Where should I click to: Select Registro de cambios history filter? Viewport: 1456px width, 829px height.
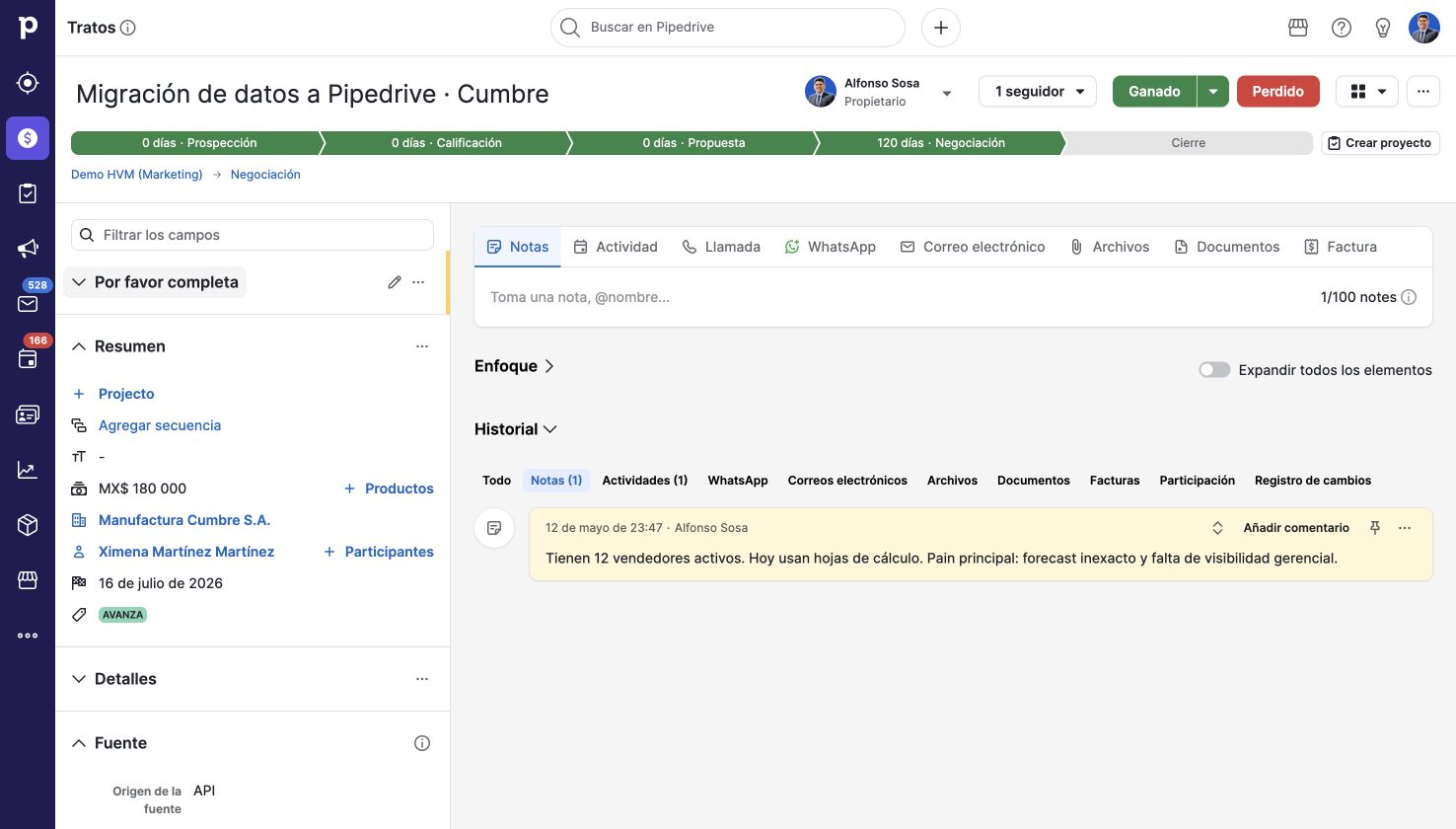[x=1313, y=481]
